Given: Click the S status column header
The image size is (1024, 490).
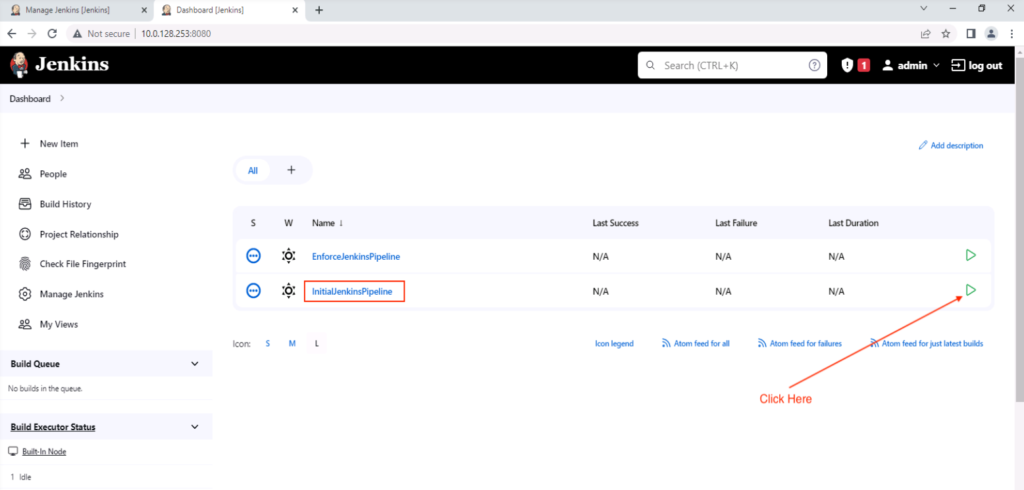Looking at the screenshot, I should point(253,223).
